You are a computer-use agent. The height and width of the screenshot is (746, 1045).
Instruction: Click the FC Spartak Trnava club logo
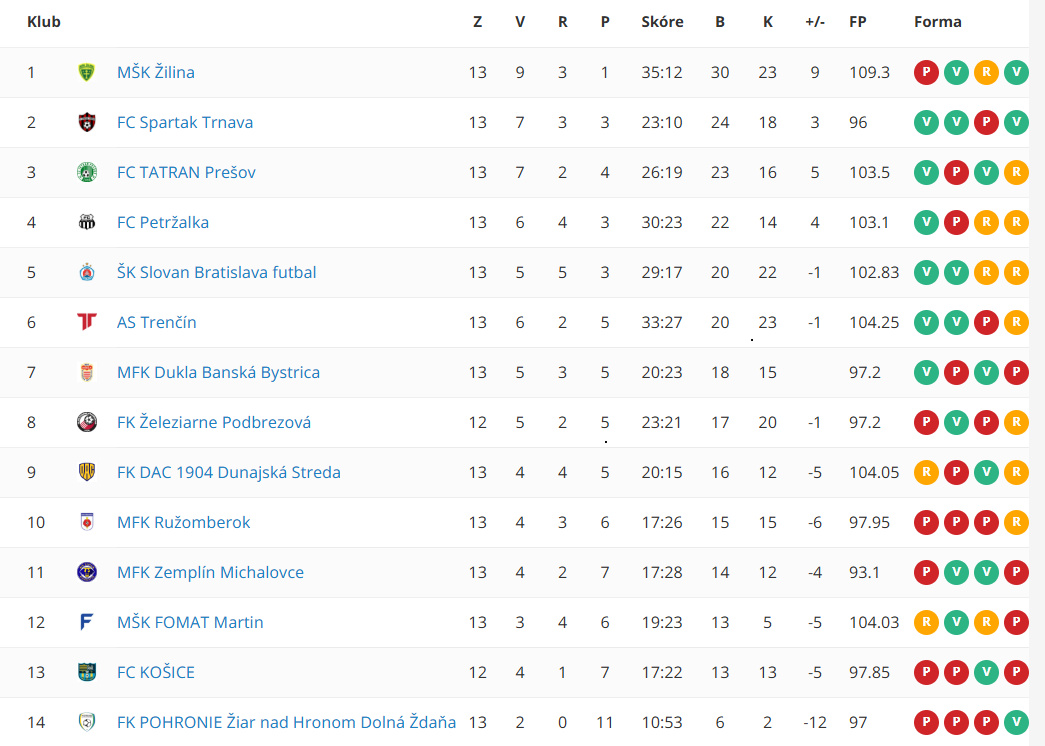click(87, 122)
